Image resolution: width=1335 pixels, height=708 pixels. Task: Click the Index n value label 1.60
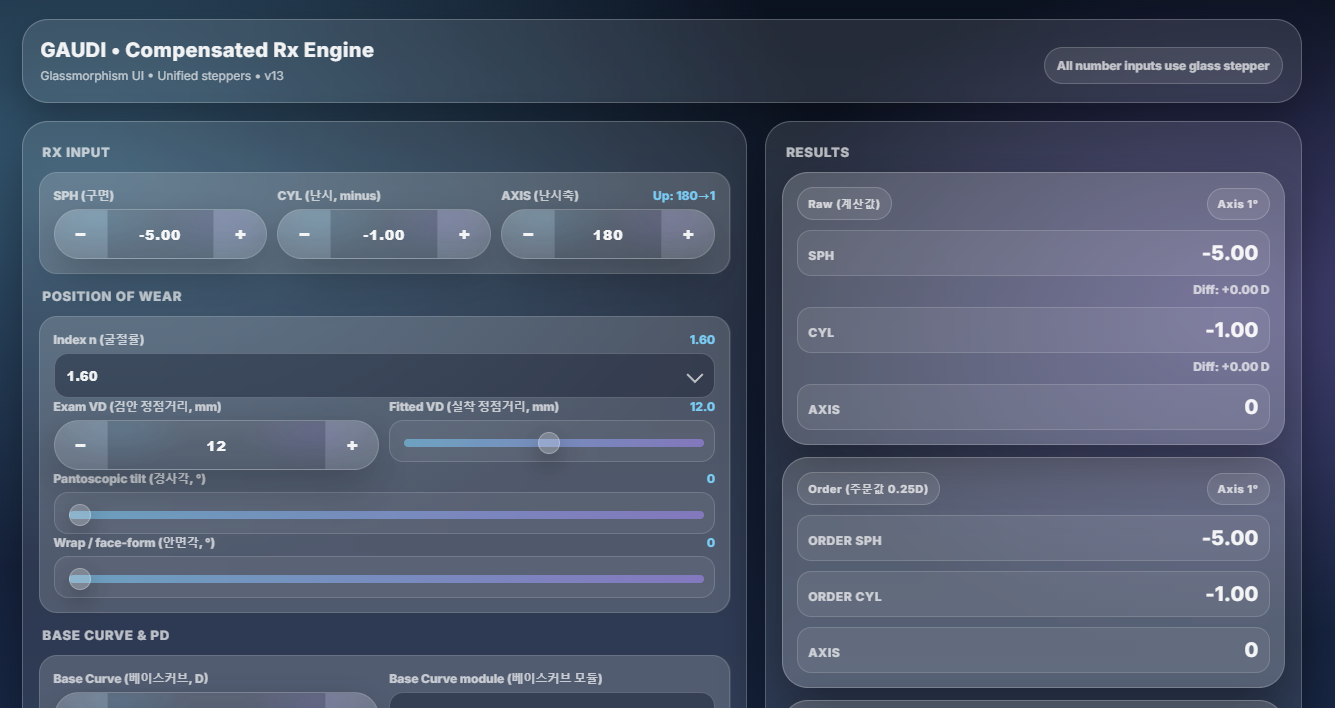[x=702, y=340]
